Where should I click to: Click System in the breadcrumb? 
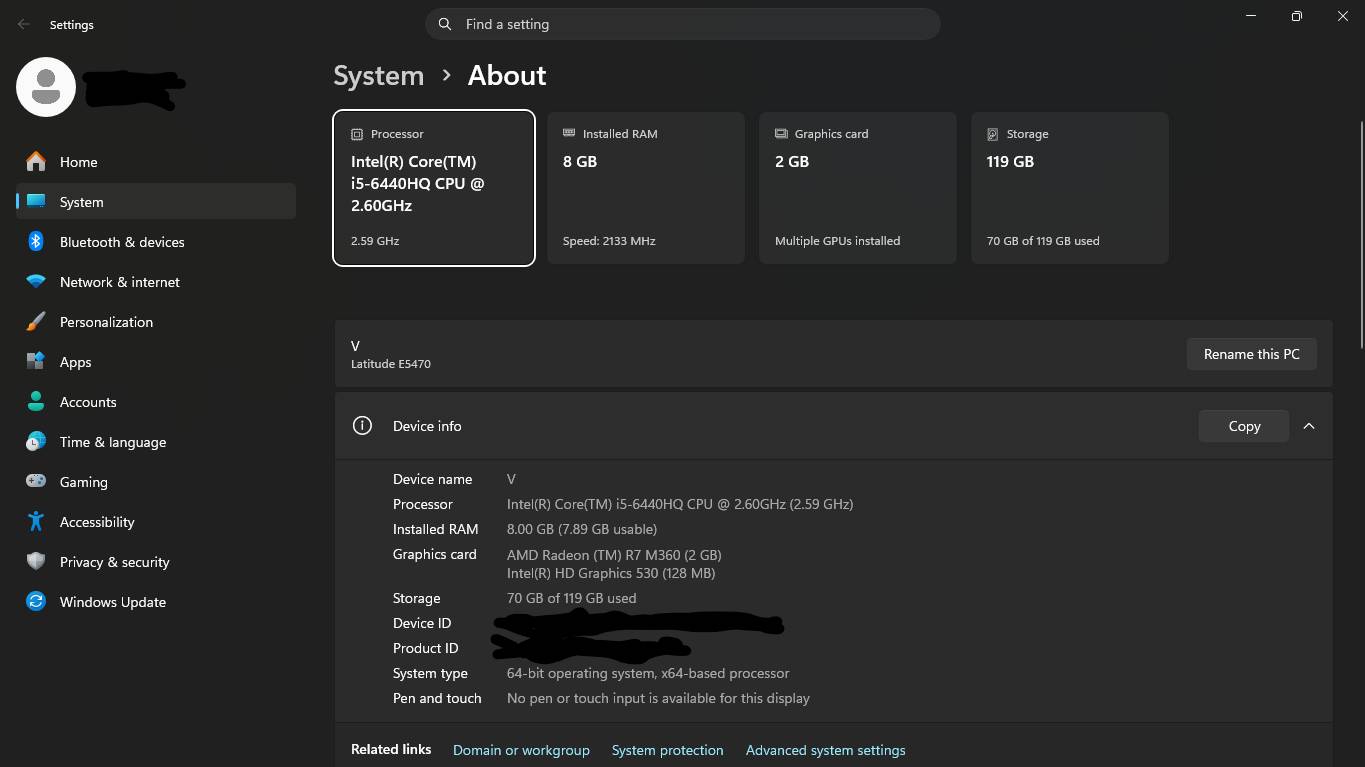(378, 75)
